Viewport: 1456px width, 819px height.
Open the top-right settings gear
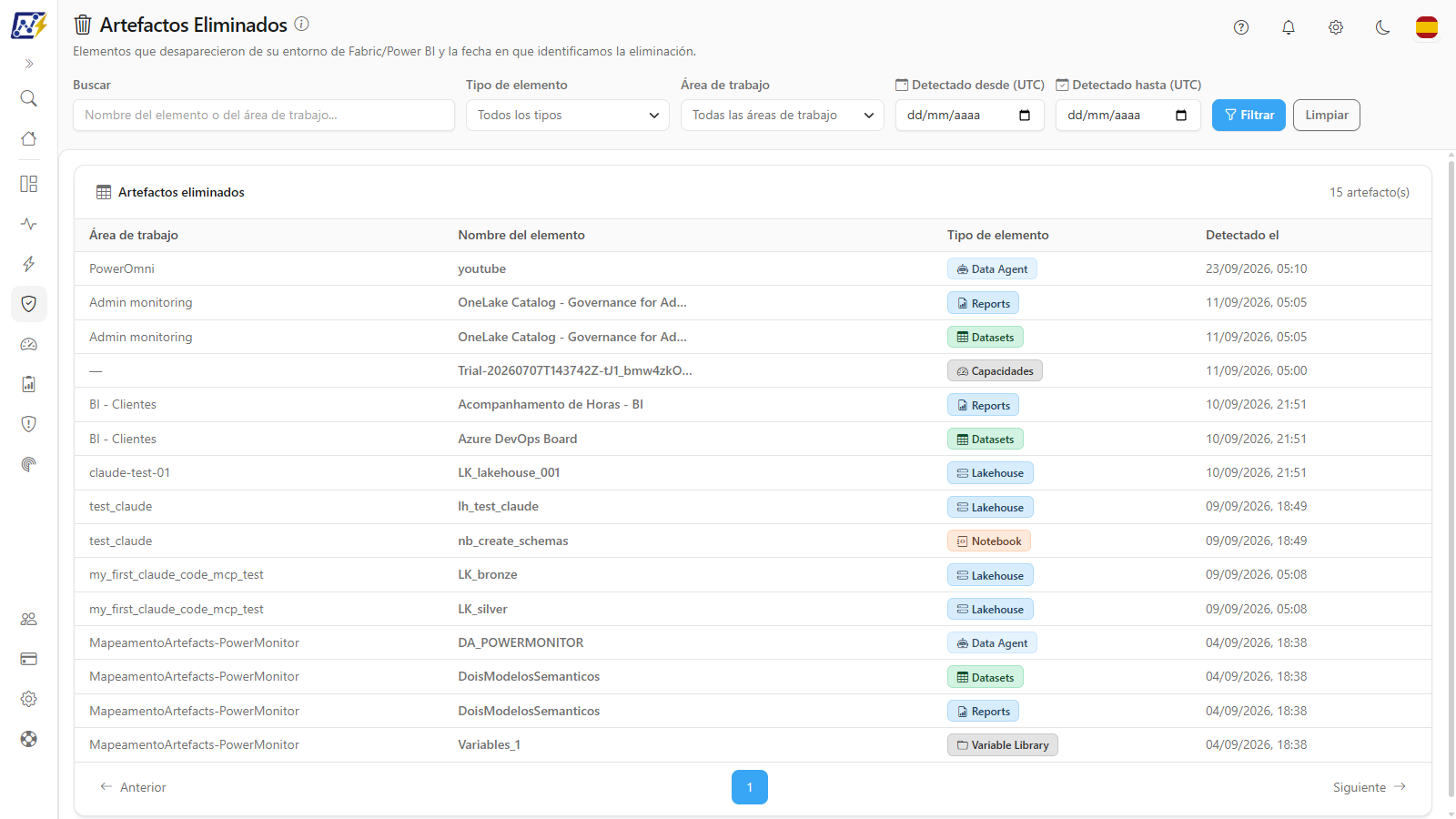tap(1336, 27)
